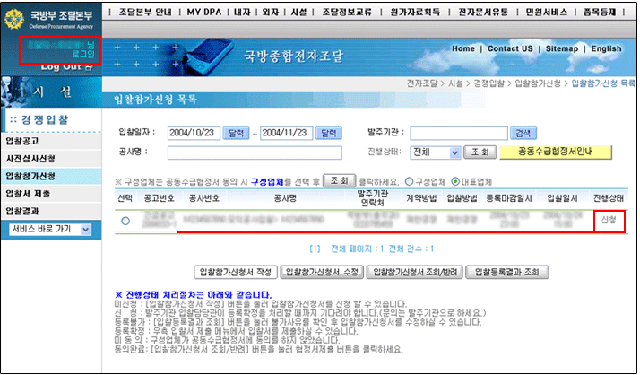This screenshot has width=640, height=375.
Task: Open the 외자 menu
Action: click(x=270, y=12)
